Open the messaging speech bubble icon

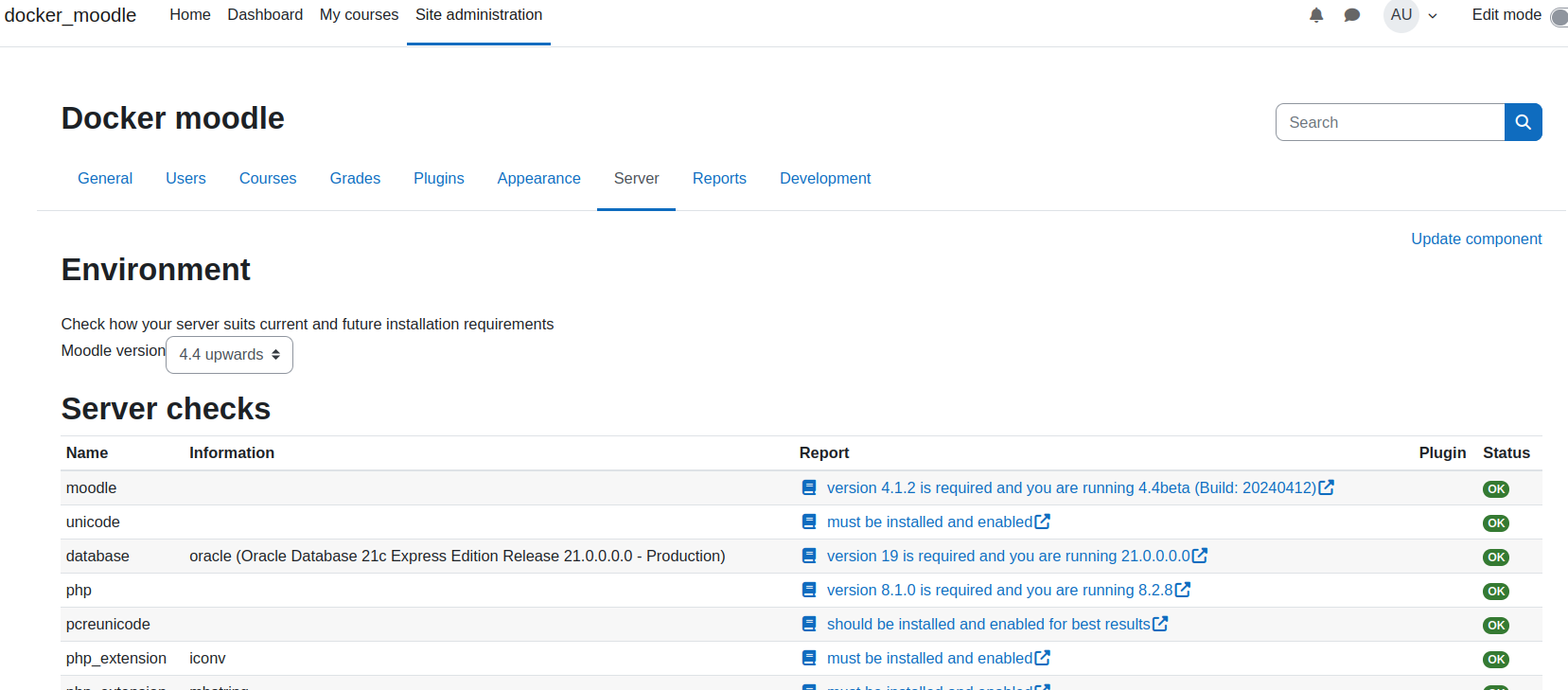click(1352, 15)
